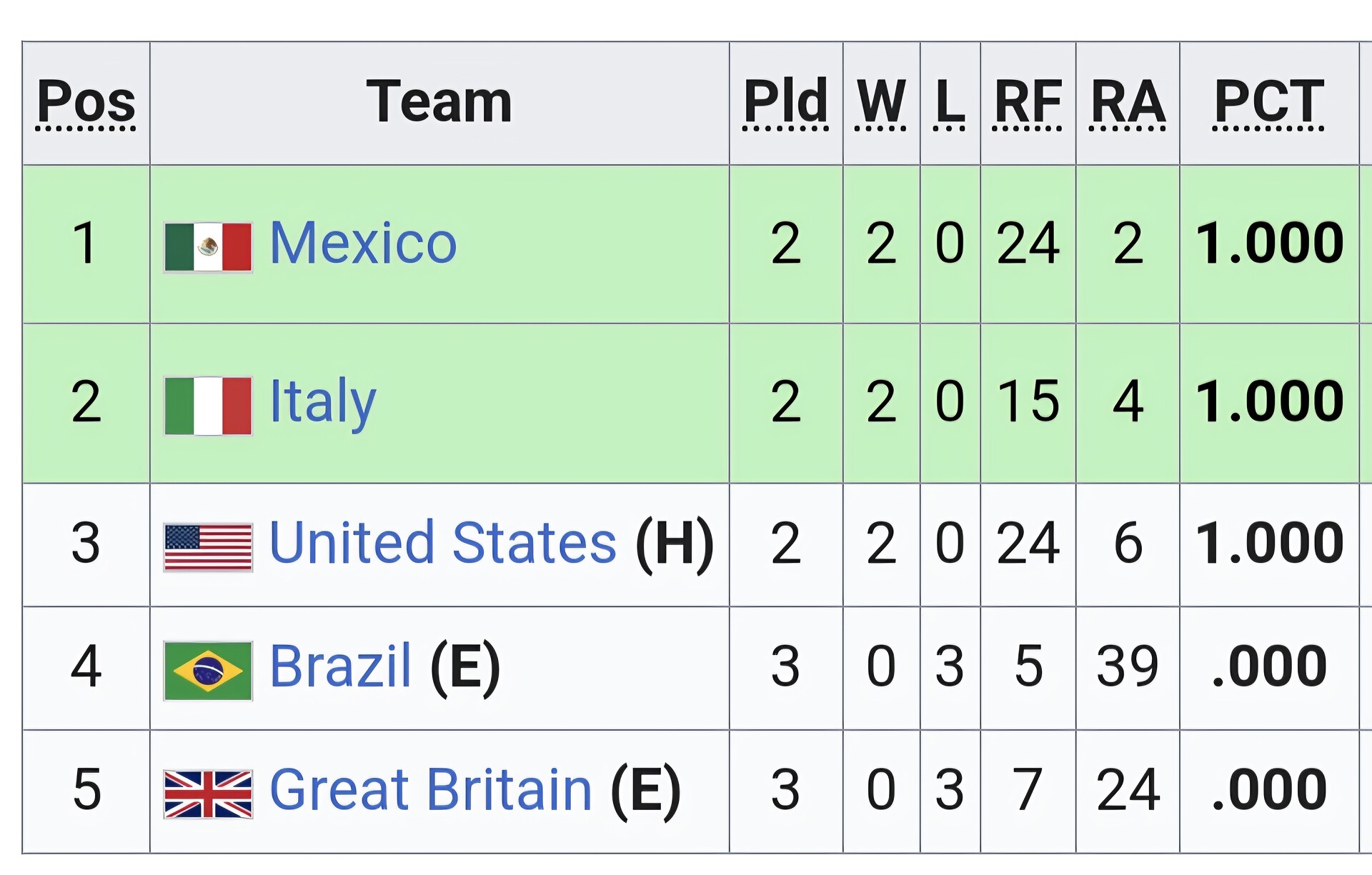Open the Brazil team link

coord(340,667)
